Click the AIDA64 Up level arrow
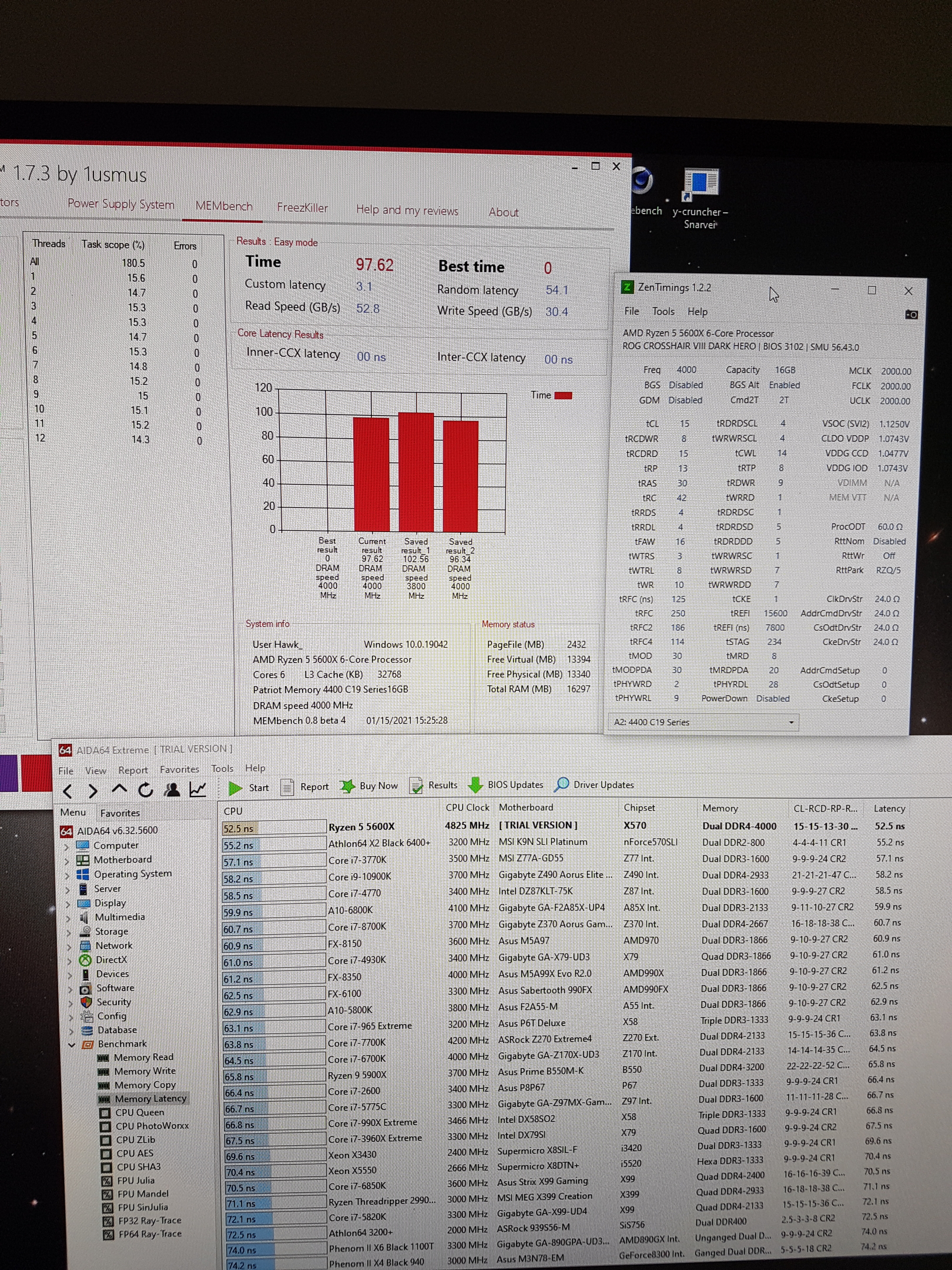952x1270 pixels. click(x=119, y=789)
